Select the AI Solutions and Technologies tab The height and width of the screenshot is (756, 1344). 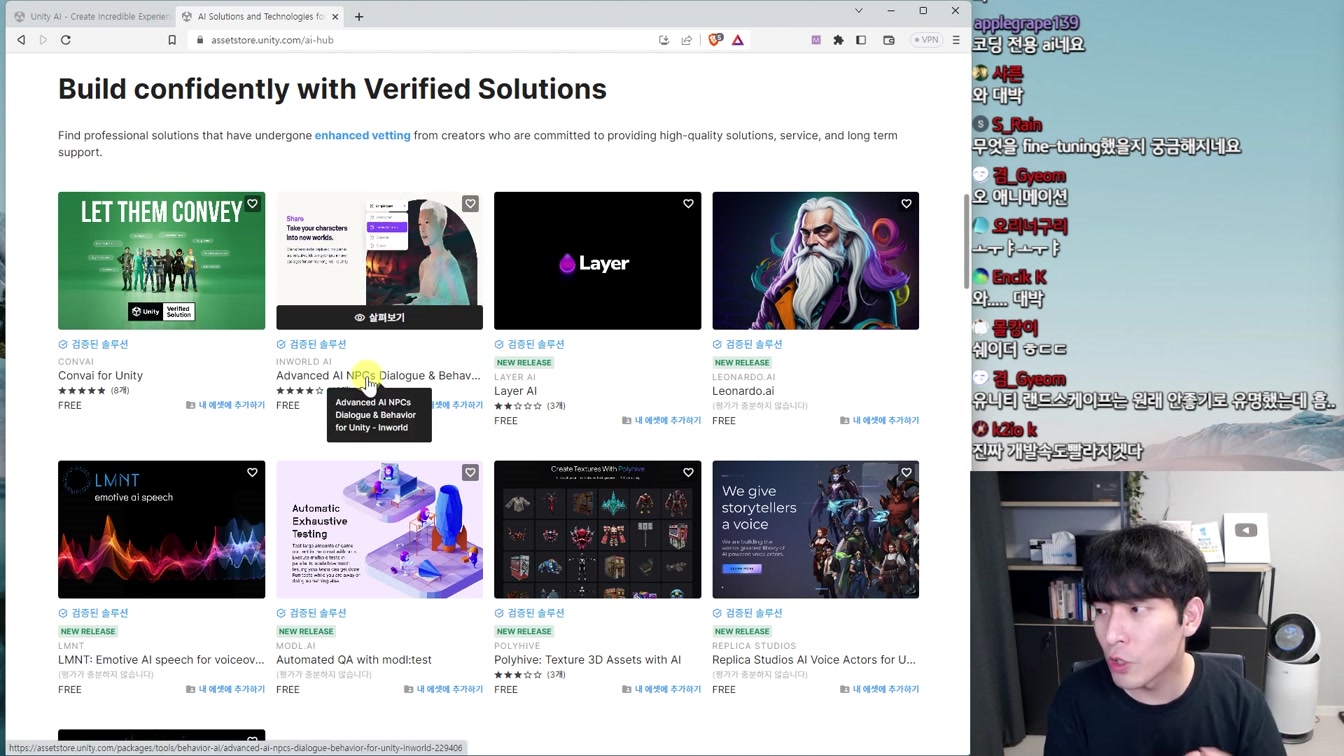click(x=261, y=16)
